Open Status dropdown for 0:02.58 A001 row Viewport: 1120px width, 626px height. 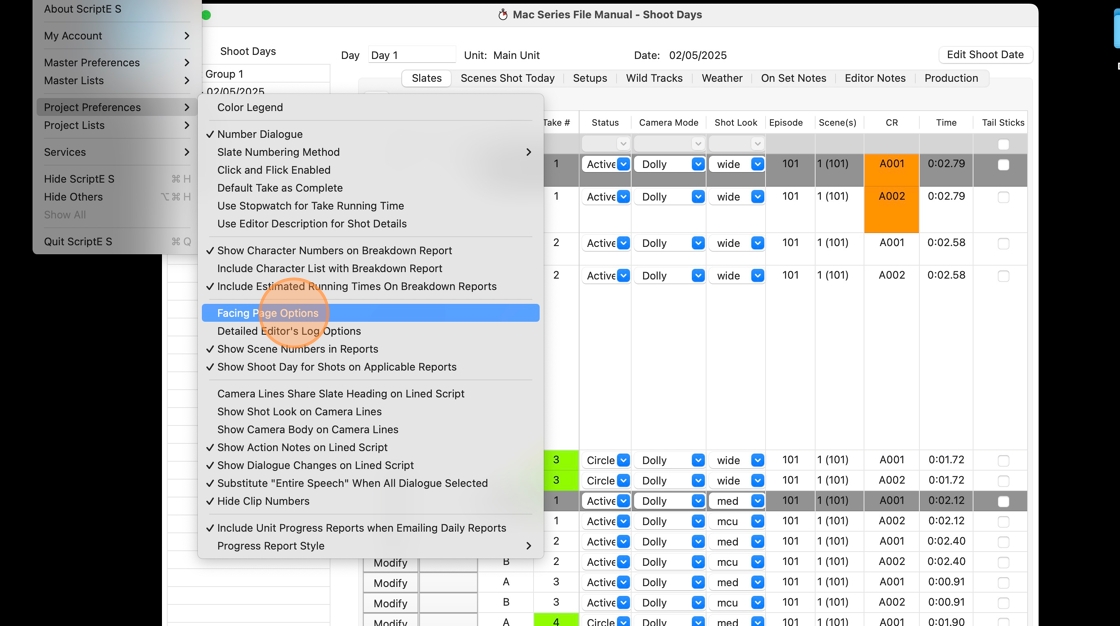(606, 243)
